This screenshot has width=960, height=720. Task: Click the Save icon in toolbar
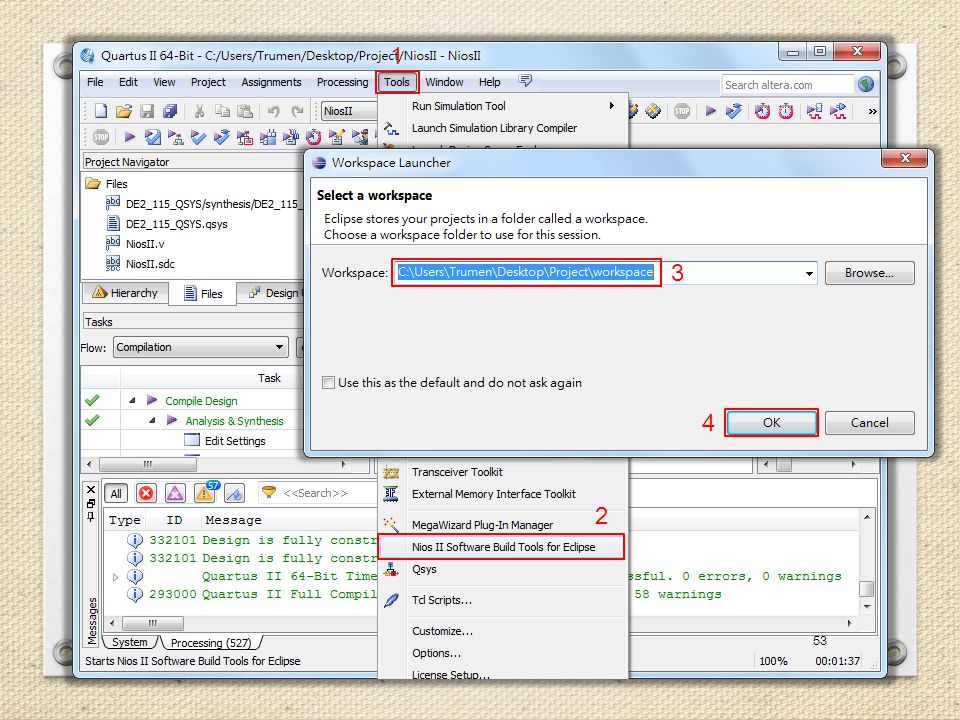147,111
